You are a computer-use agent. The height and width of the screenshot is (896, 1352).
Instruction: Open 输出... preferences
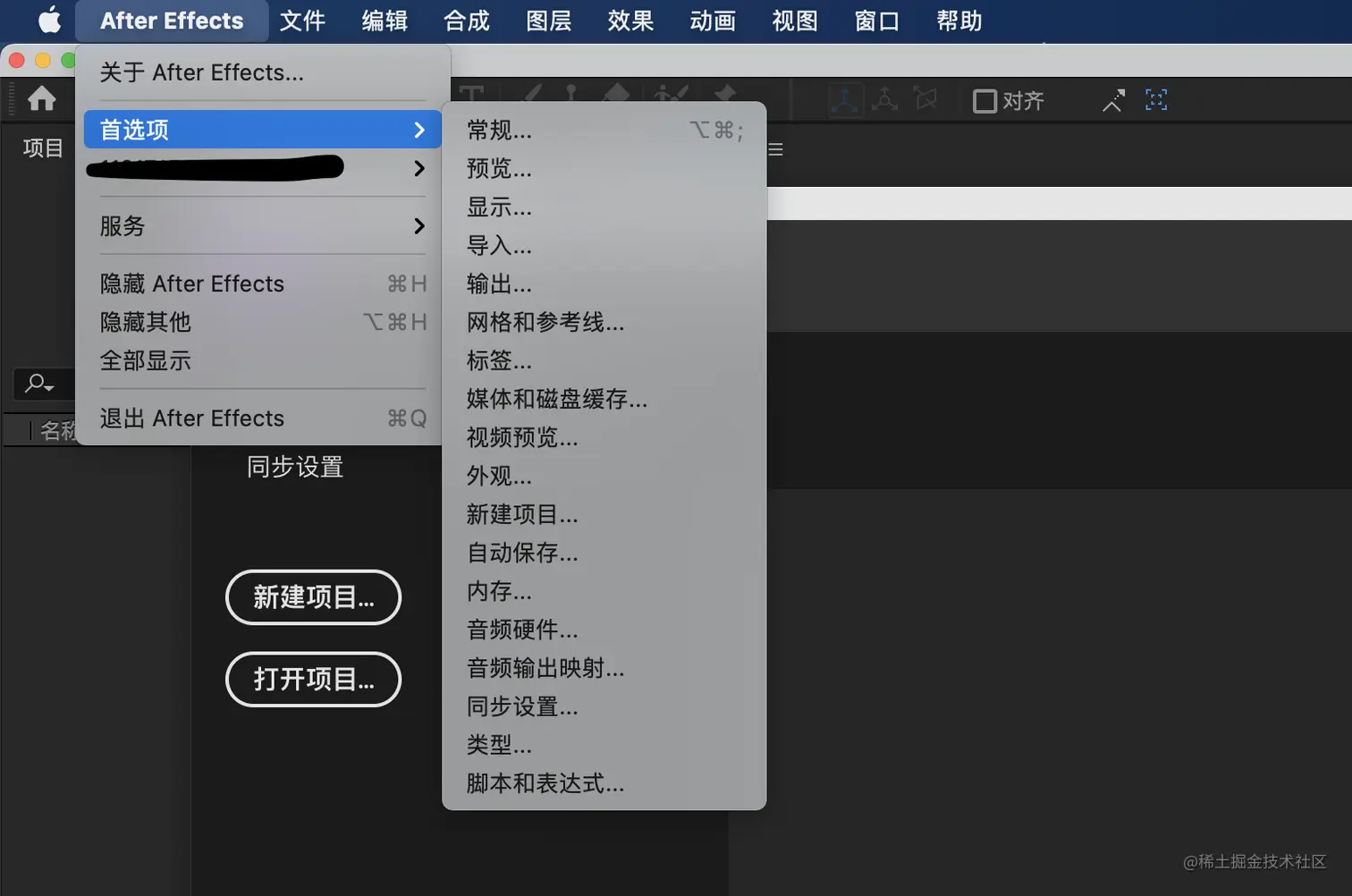tap(604, 284)
